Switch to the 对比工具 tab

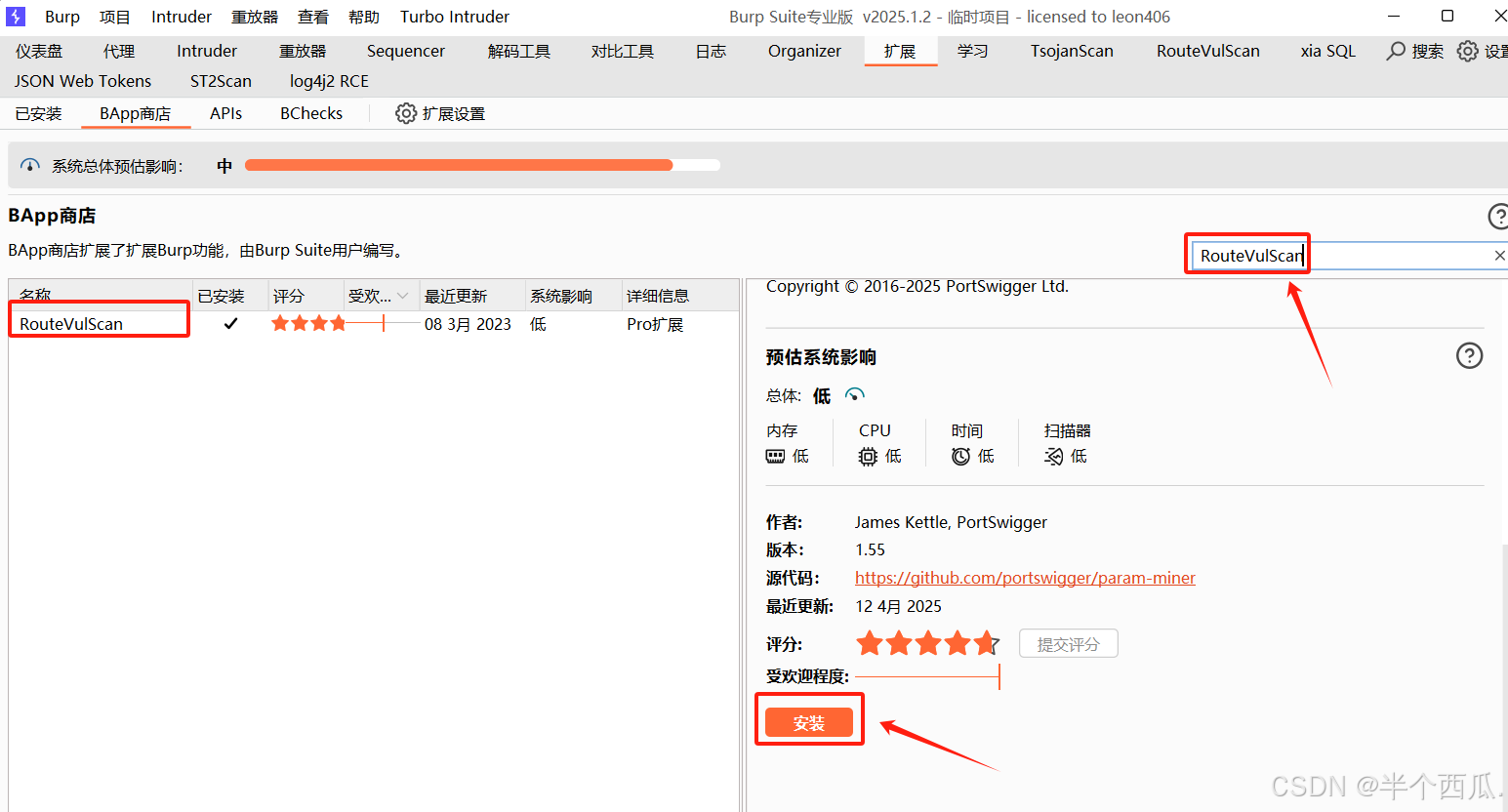(x=623, y=51)
